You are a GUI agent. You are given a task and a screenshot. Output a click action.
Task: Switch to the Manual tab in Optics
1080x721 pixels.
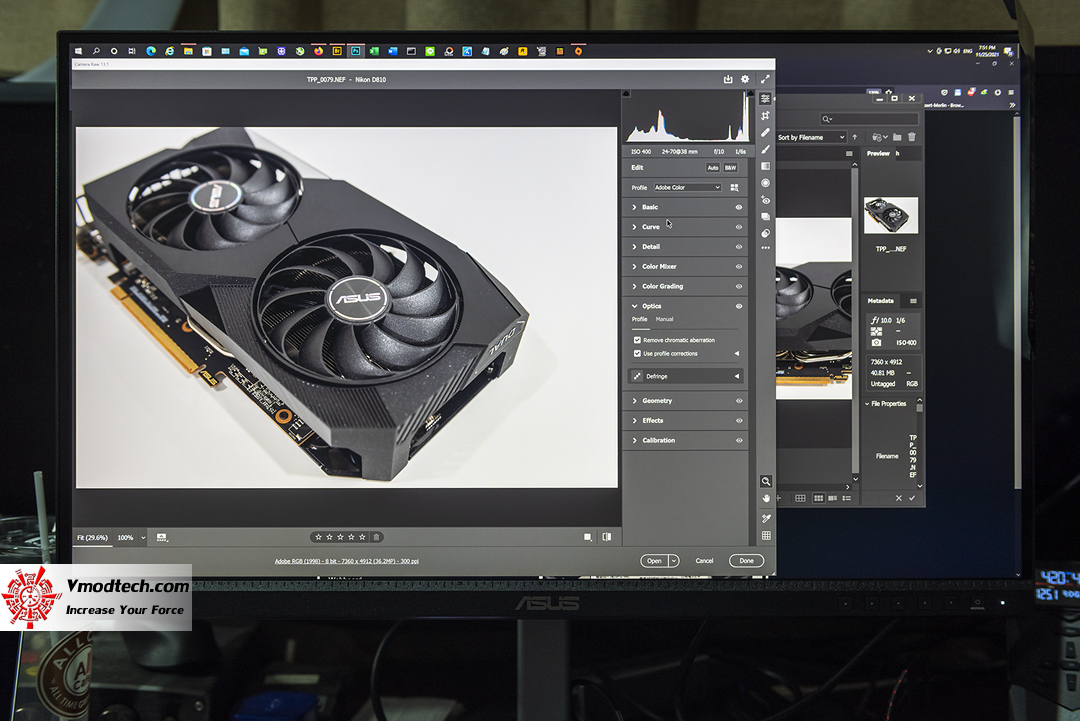[665, 320]
